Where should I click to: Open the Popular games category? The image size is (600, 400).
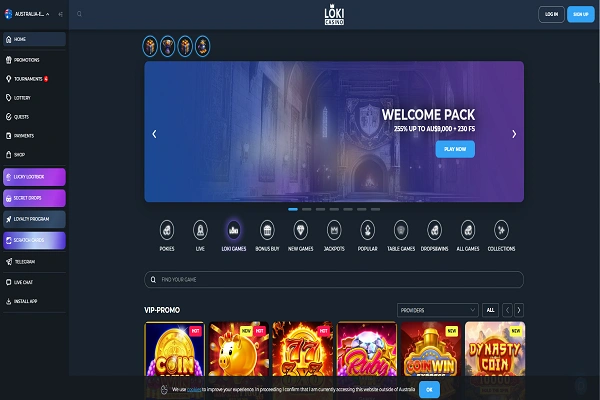click(367, 230)
